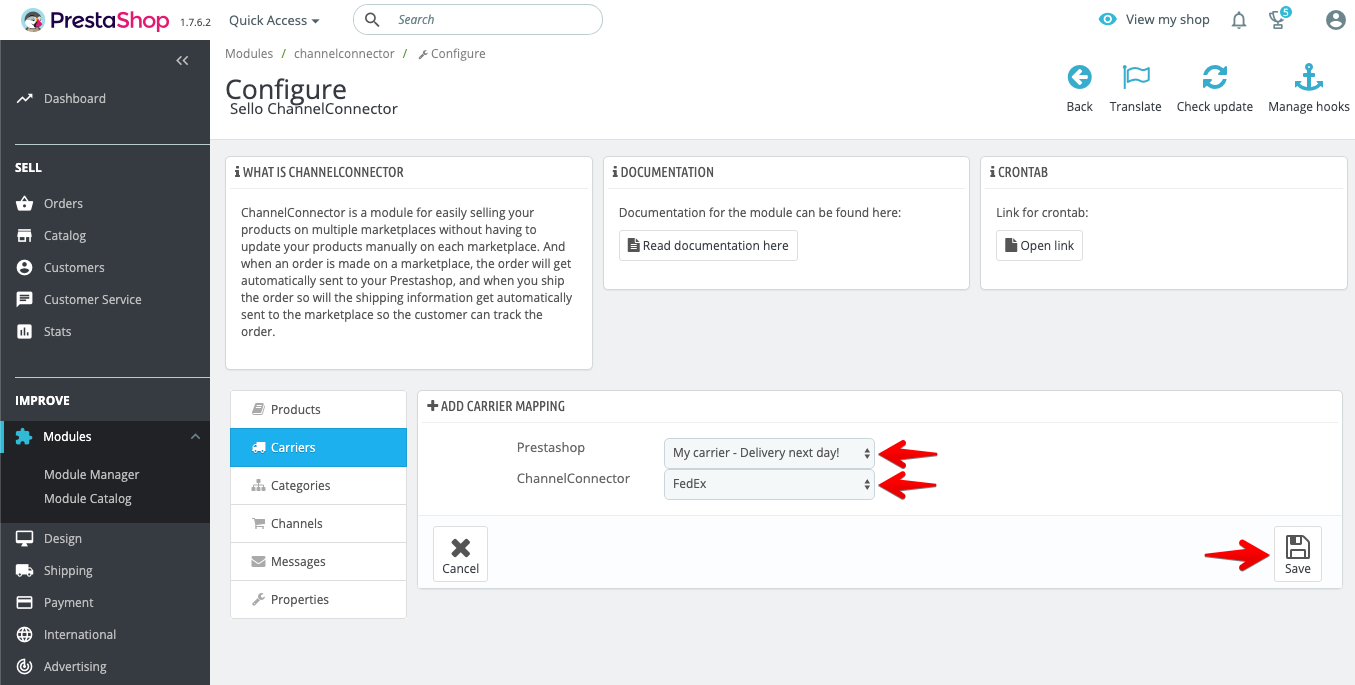Click the Orders basket icon
The height and width of the screenshot is (685, 1355).
tap(24, 203)
